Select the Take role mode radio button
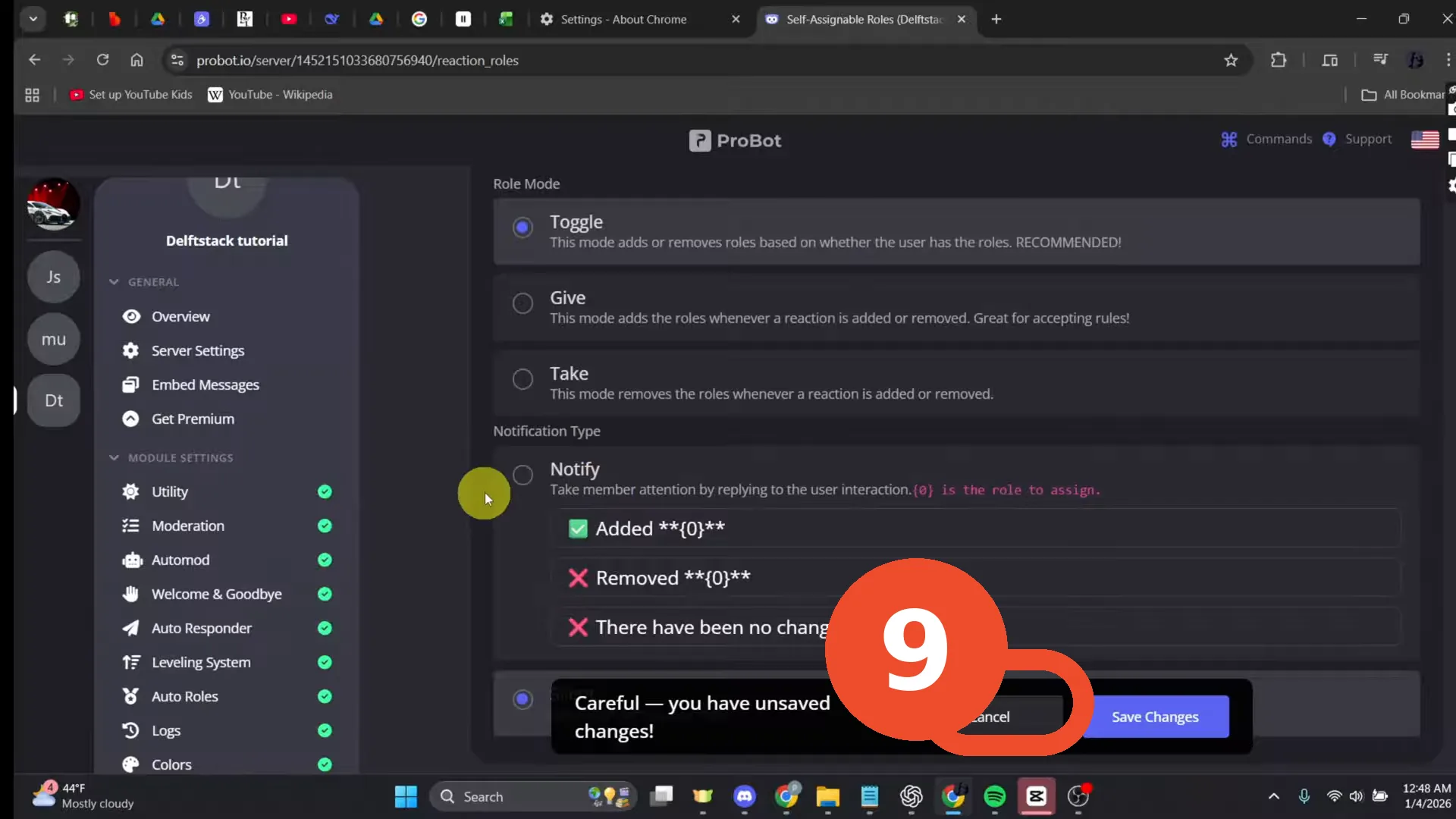Viewport: 1456px width, 819px height. pos(522,378)
